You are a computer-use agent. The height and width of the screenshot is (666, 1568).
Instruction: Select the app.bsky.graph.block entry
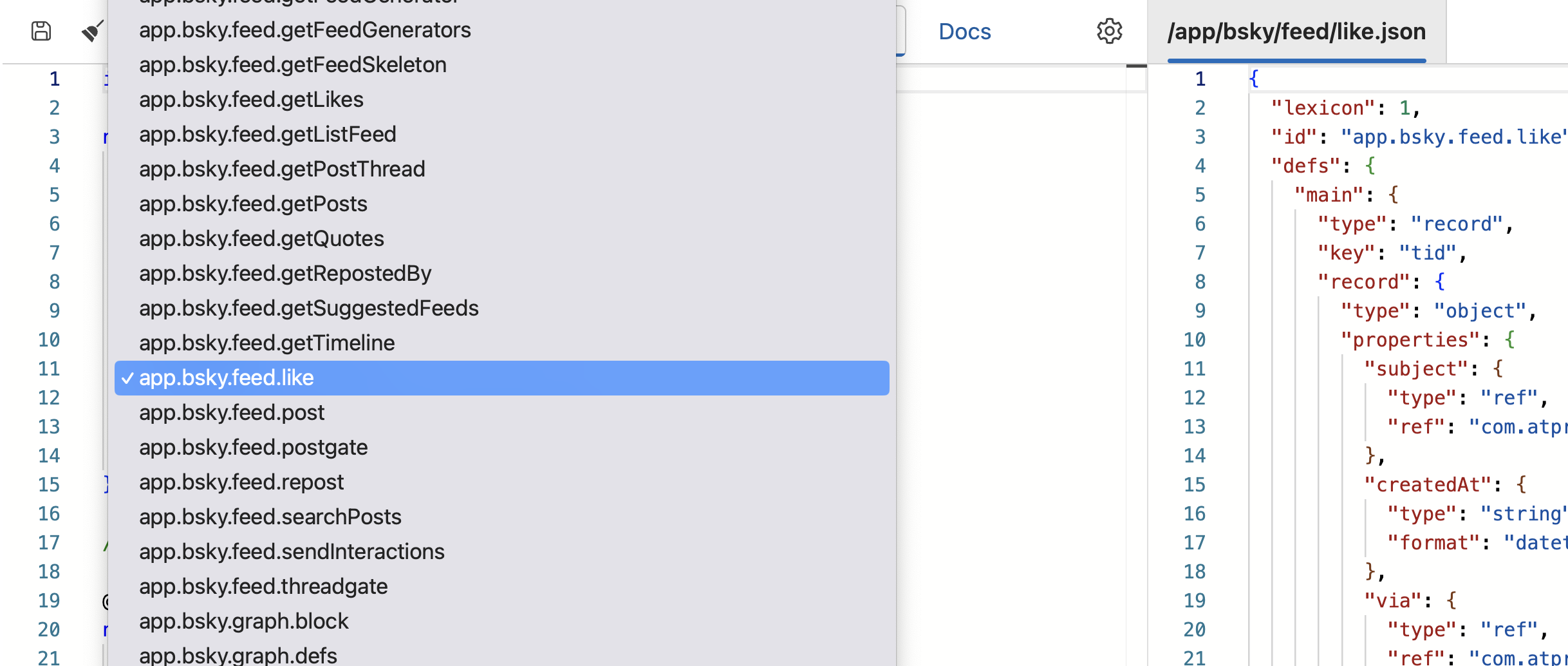pos(243,622)
